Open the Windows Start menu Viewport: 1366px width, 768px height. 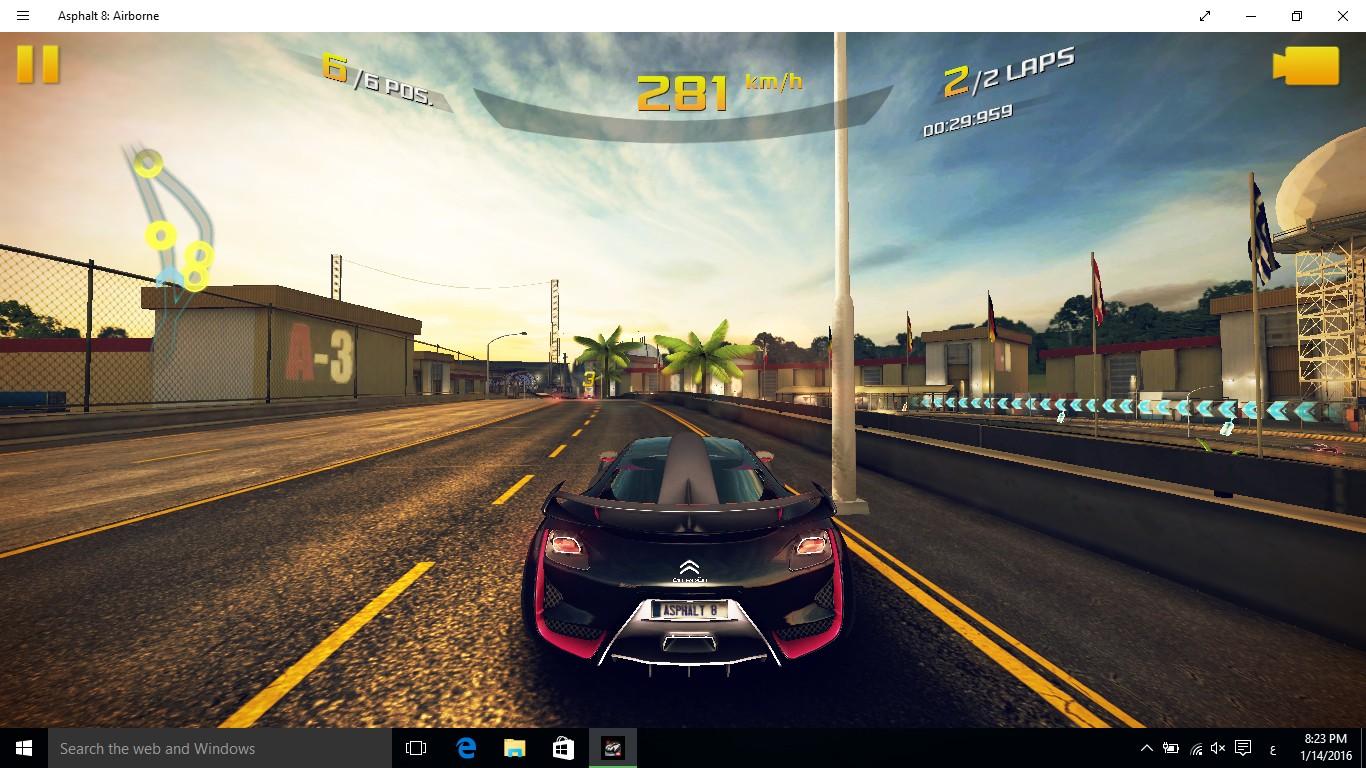click(24, 748)
